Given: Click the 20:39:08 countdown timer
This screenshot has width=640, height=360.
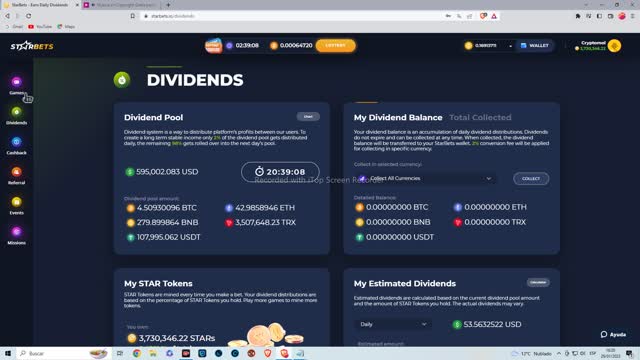Looking at the screenshot, I should [280, 172].
